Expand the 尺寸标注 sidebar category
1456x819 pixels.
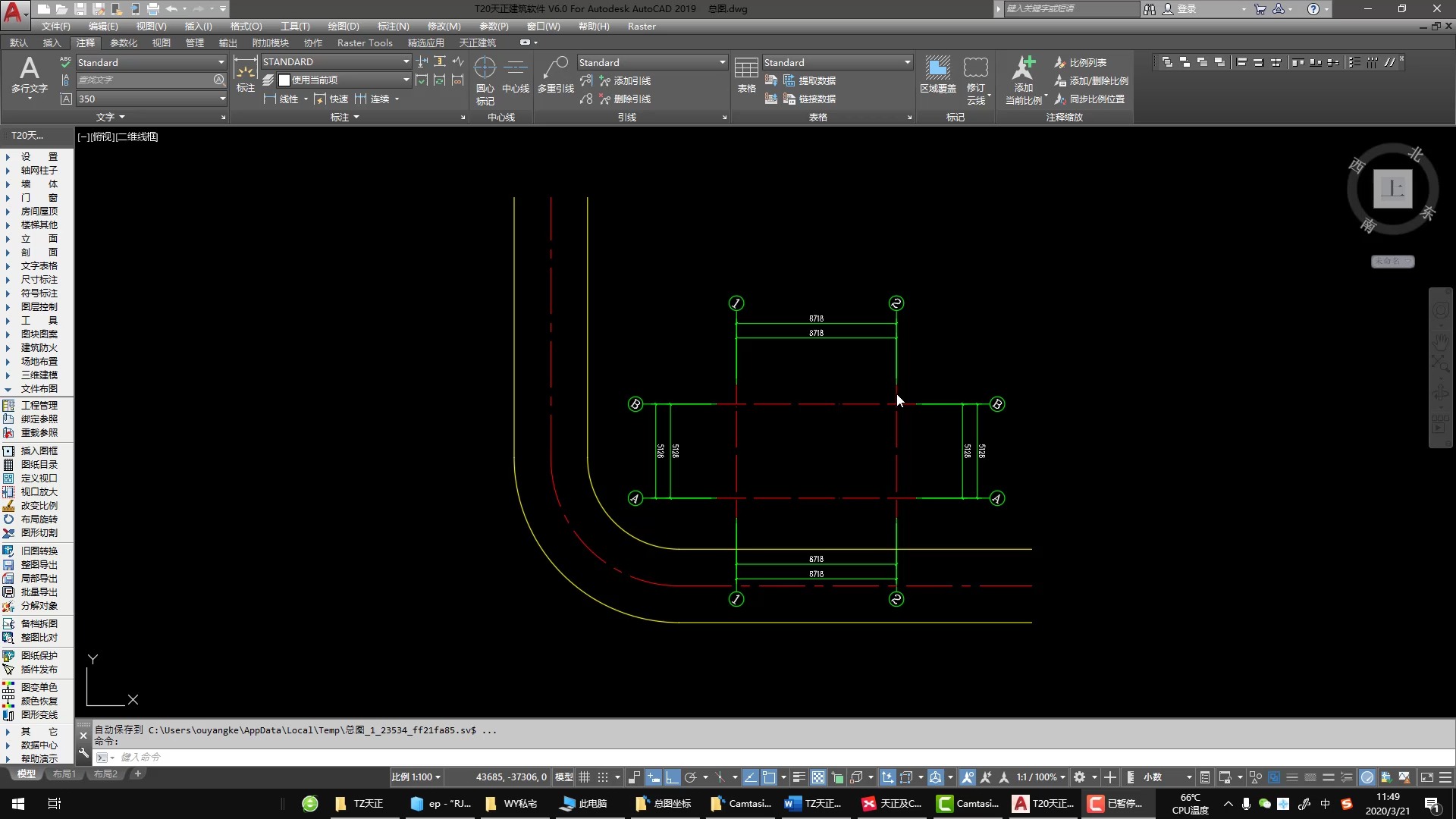tap(39, 280)
